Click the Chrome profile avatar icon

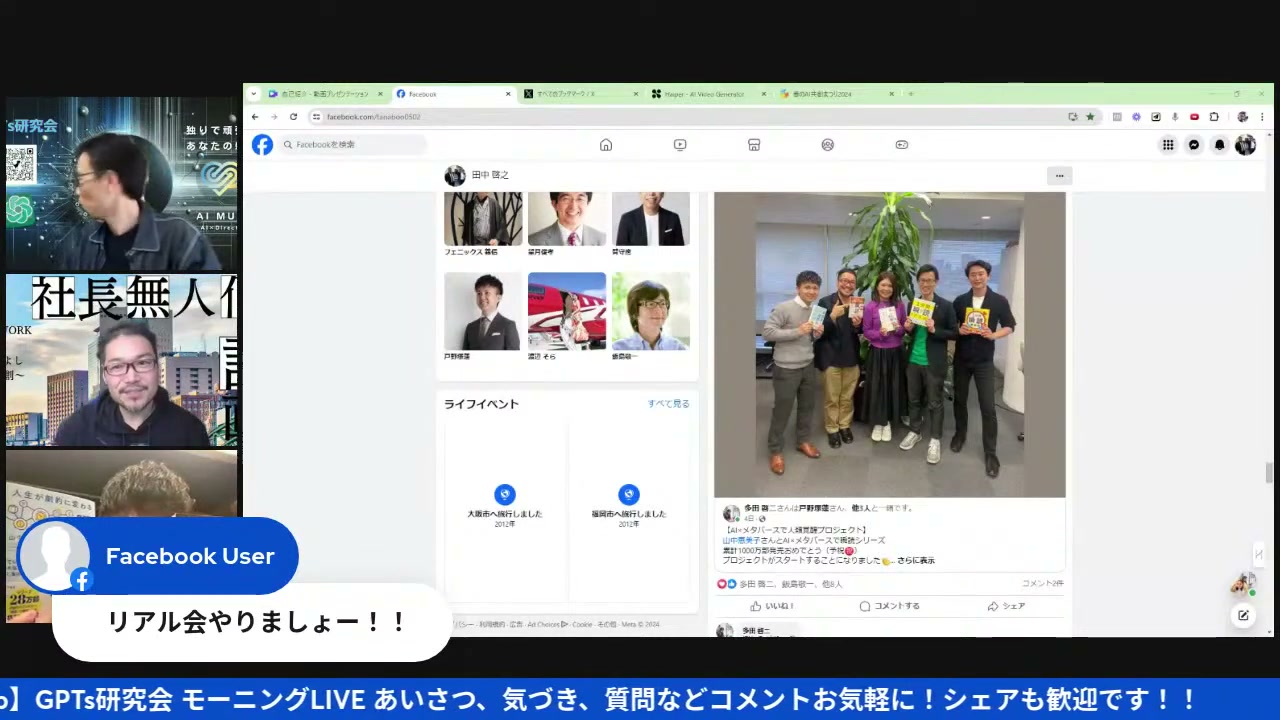coord(1243,117)
